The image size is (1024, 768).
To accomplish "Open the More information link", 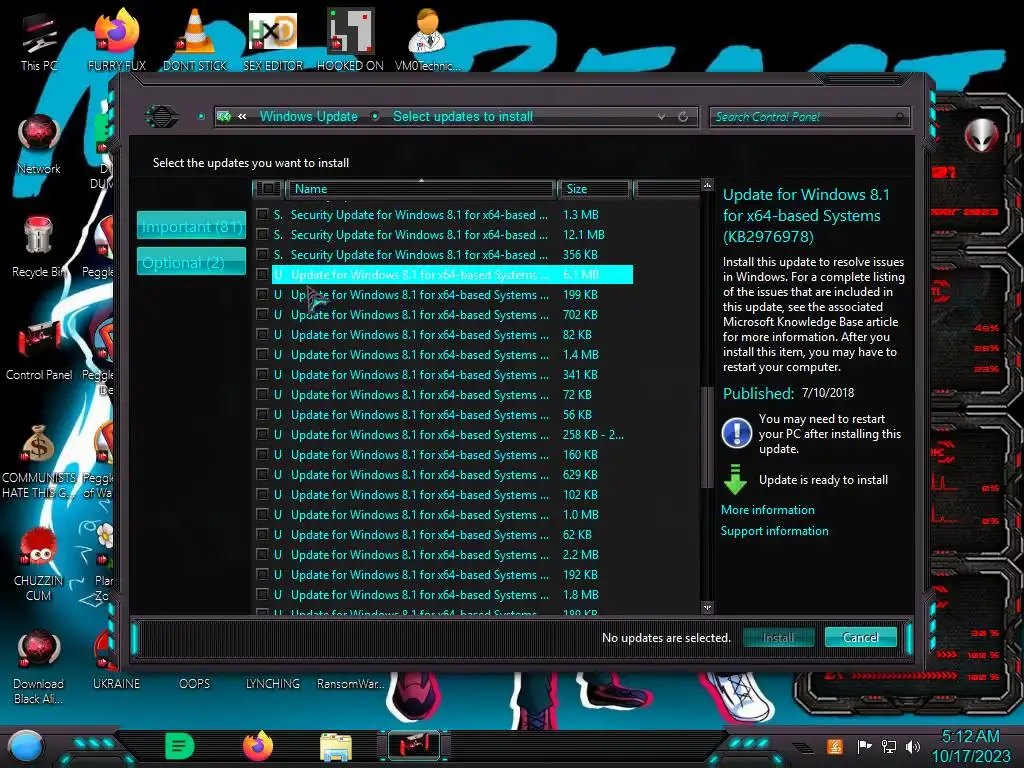I will pos(767,510).
